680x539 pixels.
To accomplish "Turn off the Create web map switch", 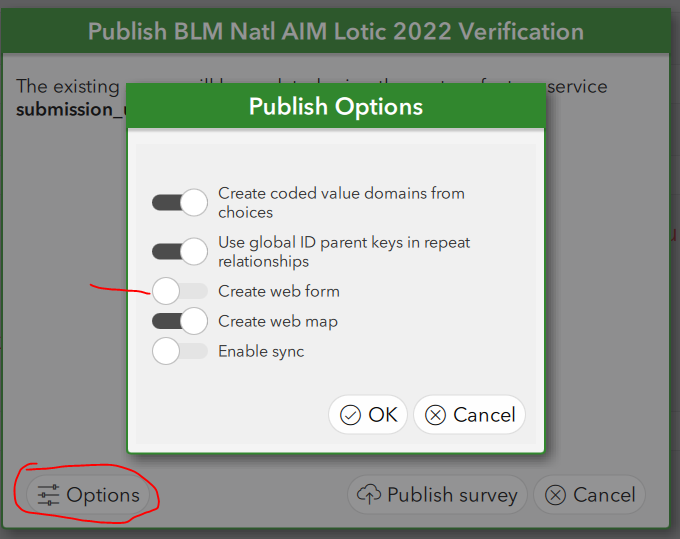I will (180, 321).
